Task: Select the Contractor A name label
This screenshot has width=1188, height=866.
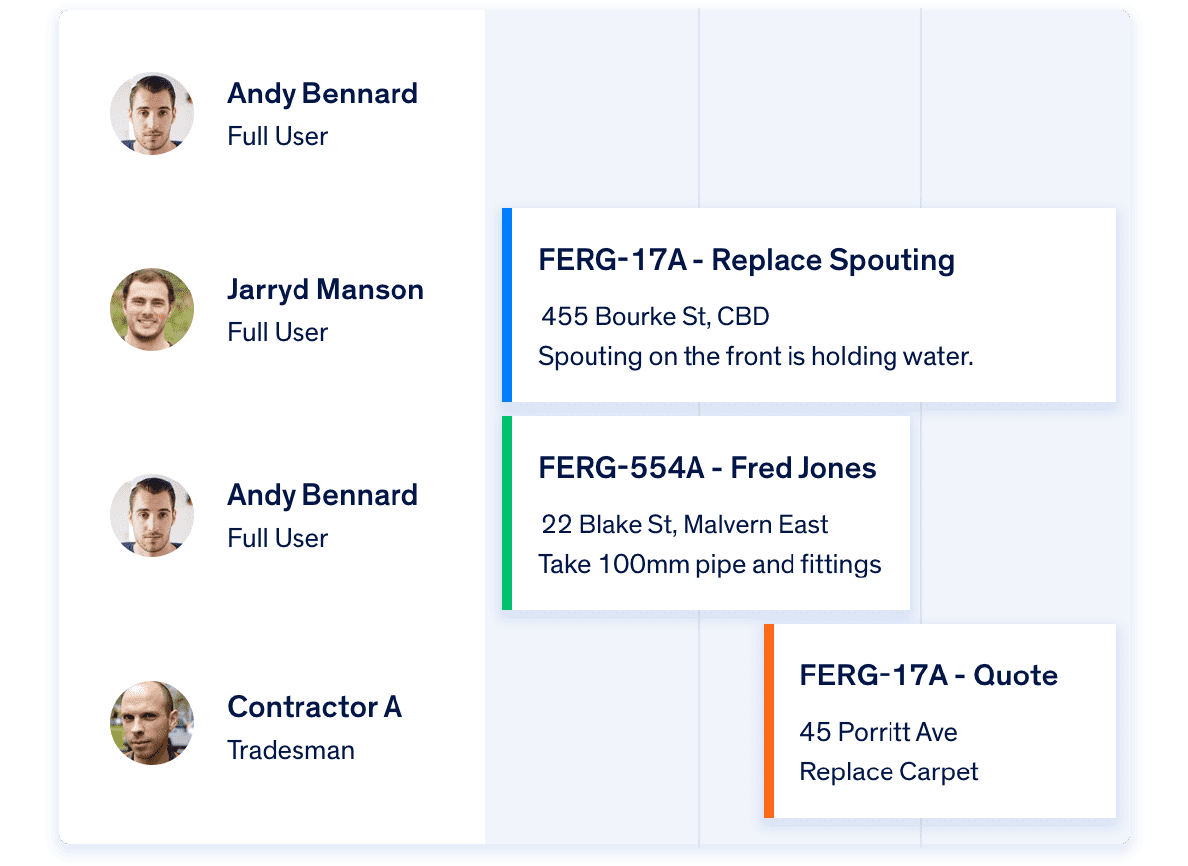Action: coord(314,707)
